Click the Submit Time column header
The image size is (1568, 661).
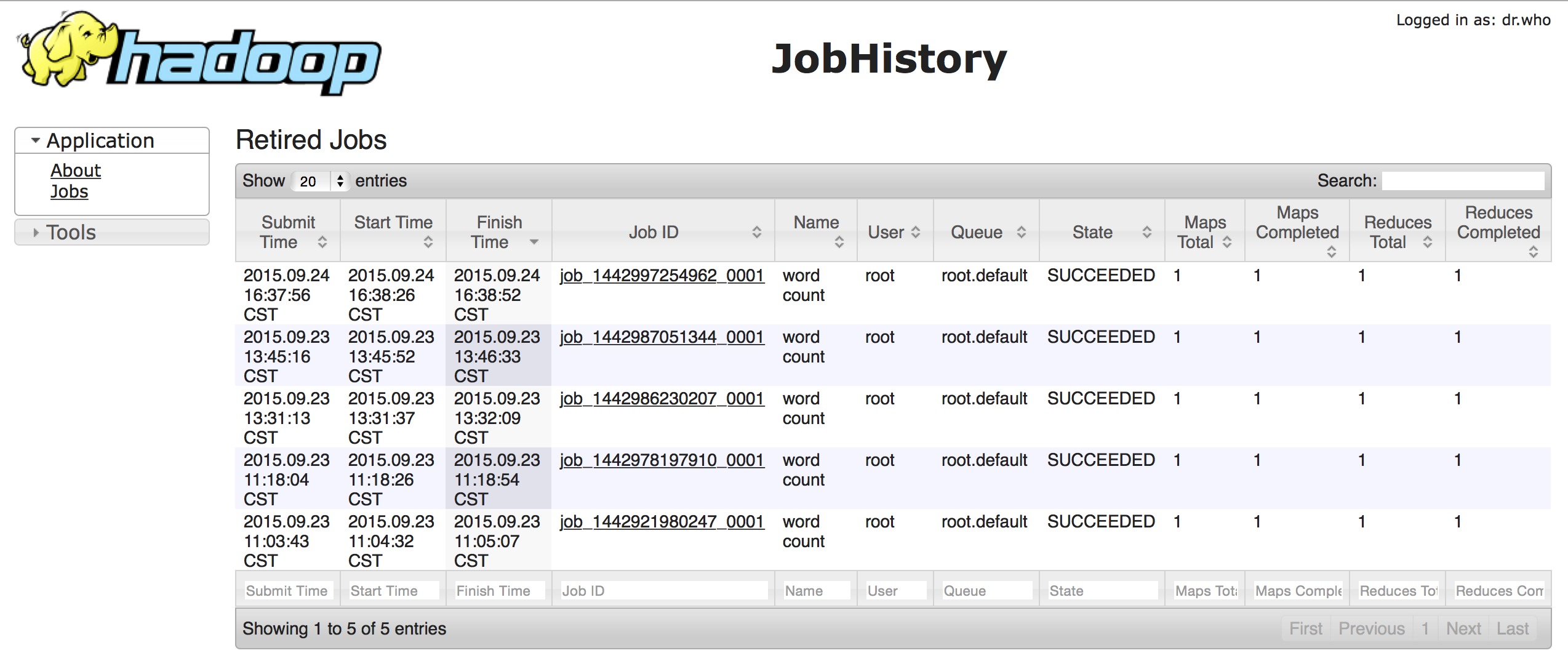(288, 231)
